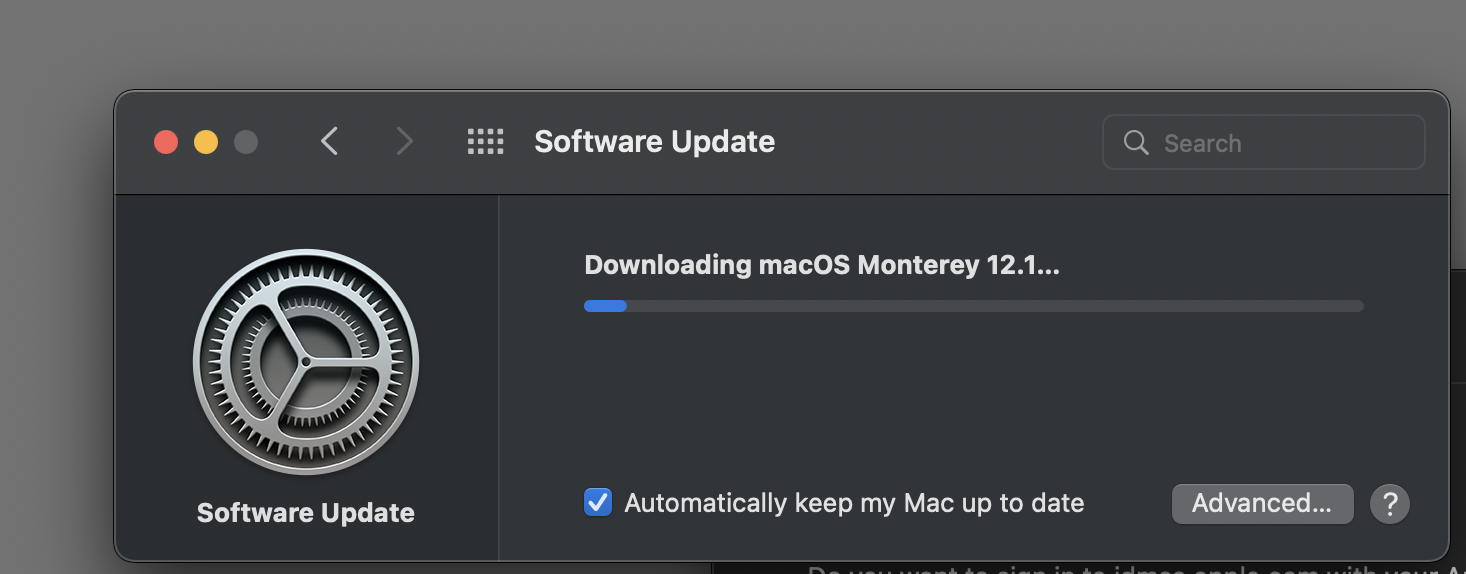This screenshot has height=574, width=1466.
Task: Click the forward chevron arrow
Action: click(404, 142)
